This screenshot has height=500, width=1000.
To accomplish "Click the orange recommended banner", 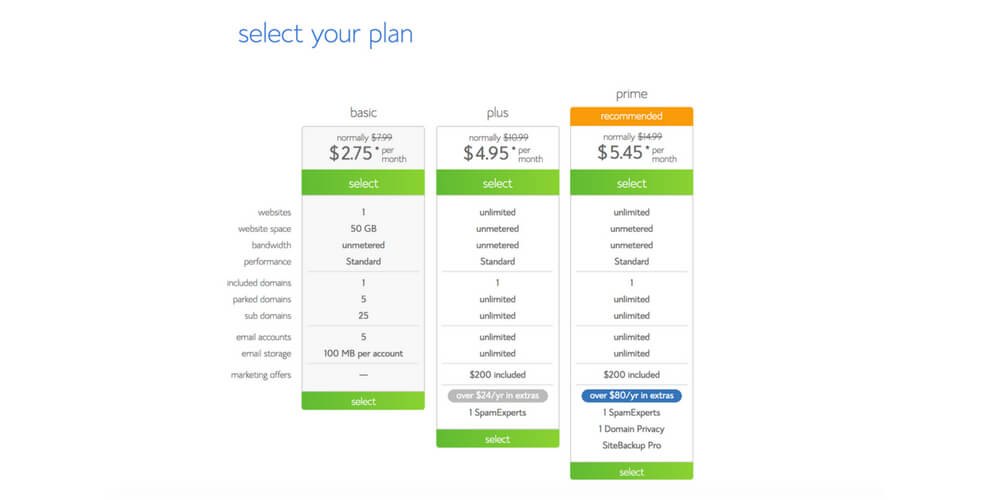I will [x=631, y=116].
